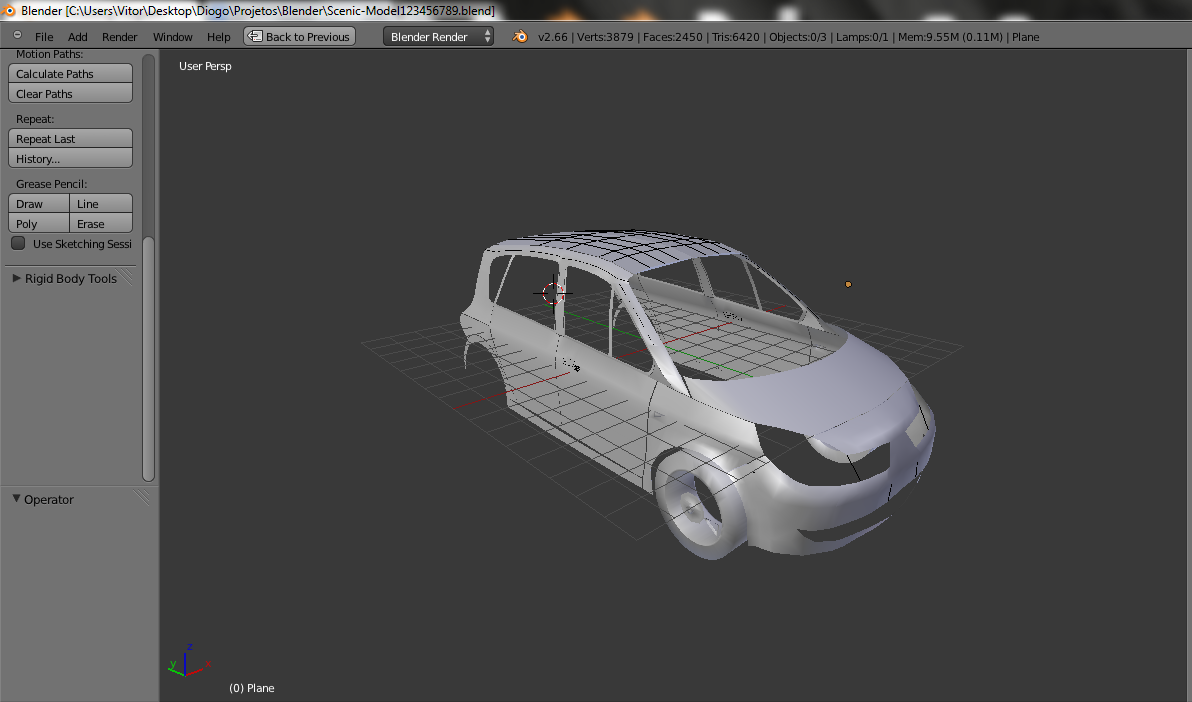This screenshot has width=1192, height=702.
Task: Click the Calculate Paths button
Action: [x=70, y=74]
